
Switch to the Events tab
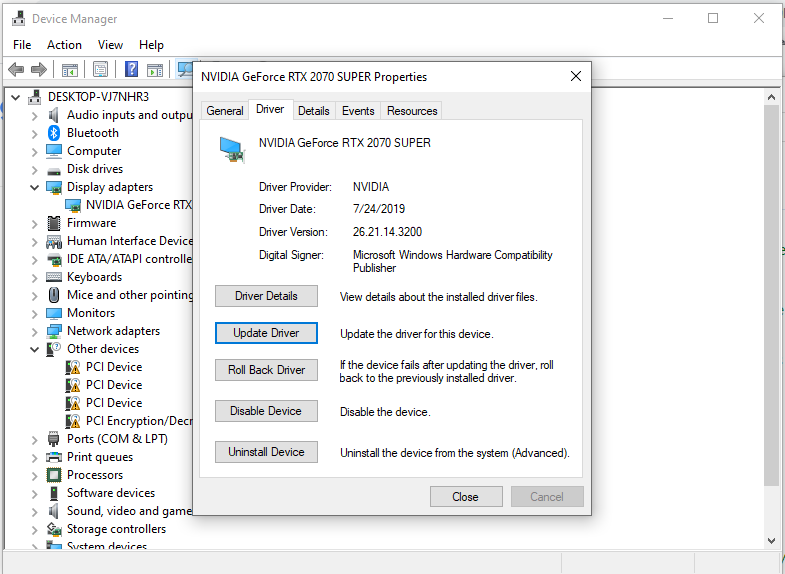coord(358,111)
